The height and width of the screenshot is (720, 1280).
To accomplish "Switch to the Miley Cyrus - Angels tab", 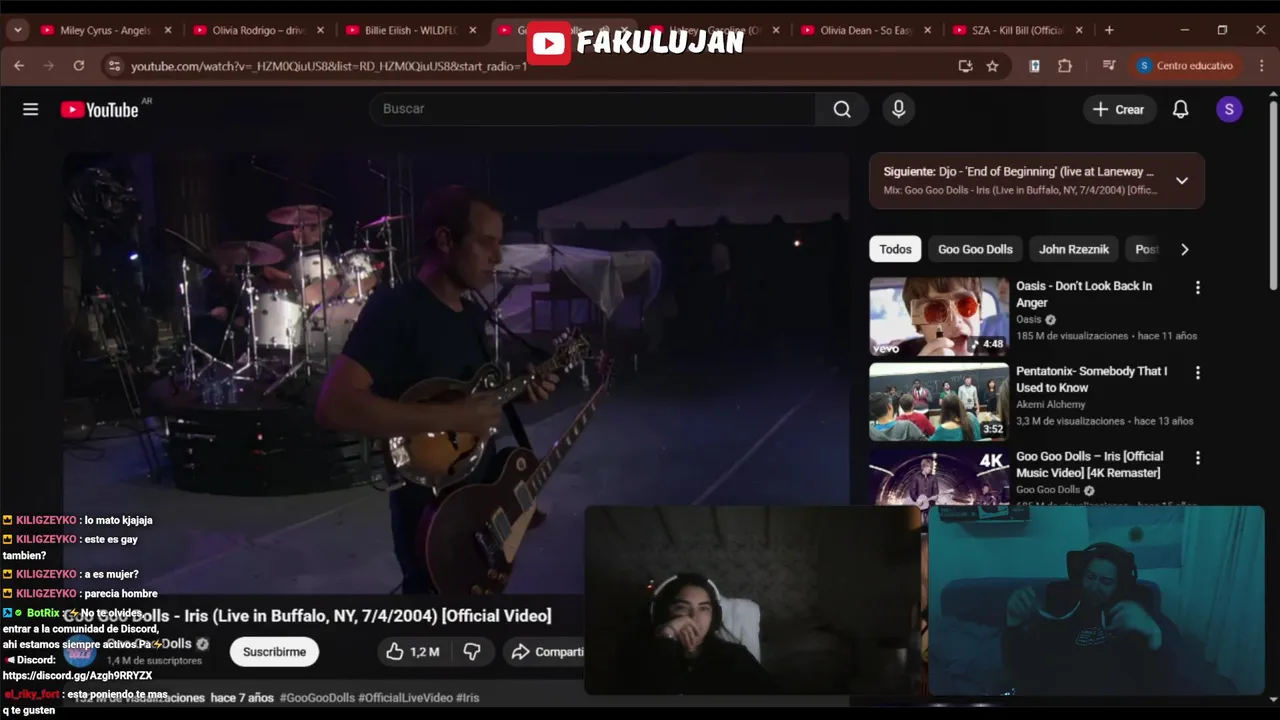I will (x=105, y=30).
